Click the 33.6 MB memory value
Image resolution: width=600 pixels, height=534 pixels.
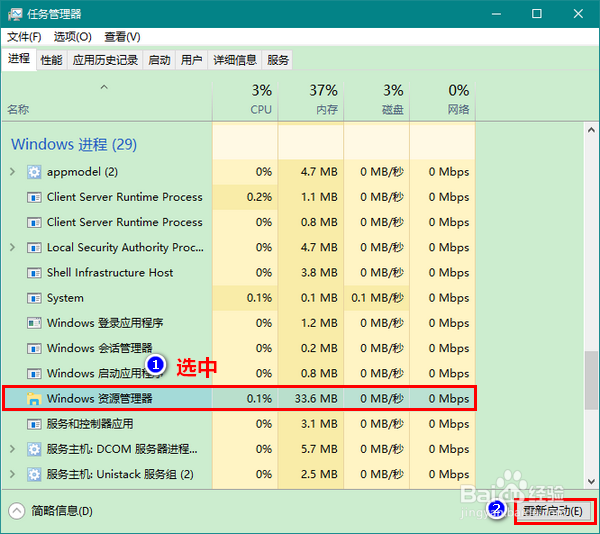tap(316, 399)
